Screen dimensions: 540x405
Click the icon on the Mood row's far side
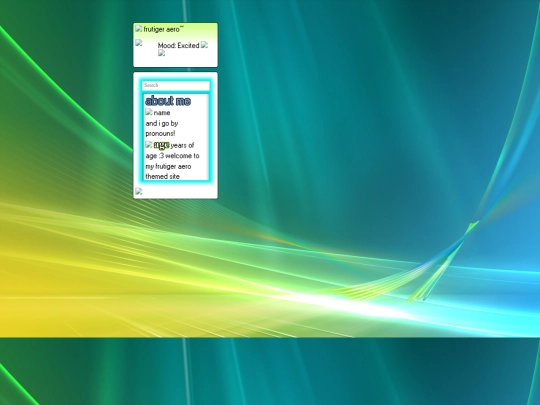click(x=139, y=43)
